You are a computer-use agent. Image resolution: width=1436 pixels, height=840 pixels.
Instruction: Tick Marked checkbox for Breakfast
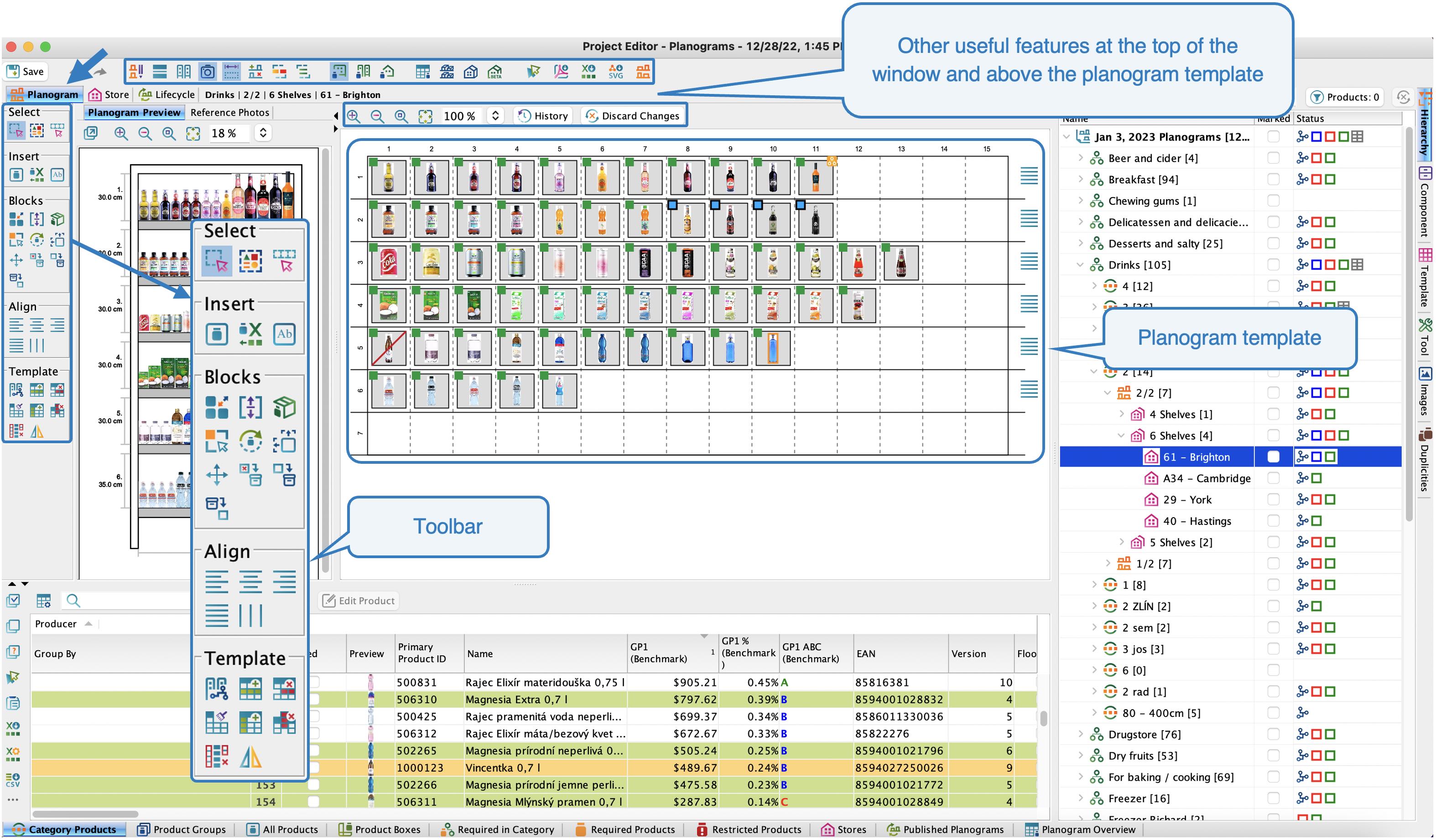coord(1273,179)
